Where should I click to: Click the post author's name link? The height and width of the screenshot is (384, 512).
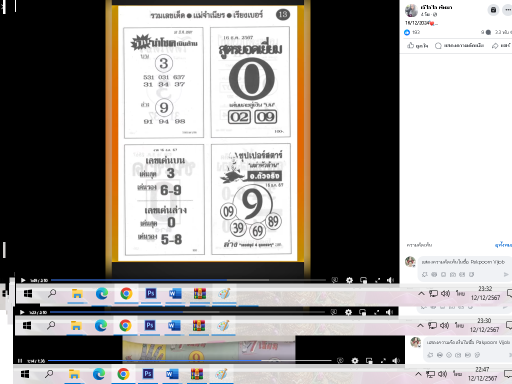(x=436, y=7)
